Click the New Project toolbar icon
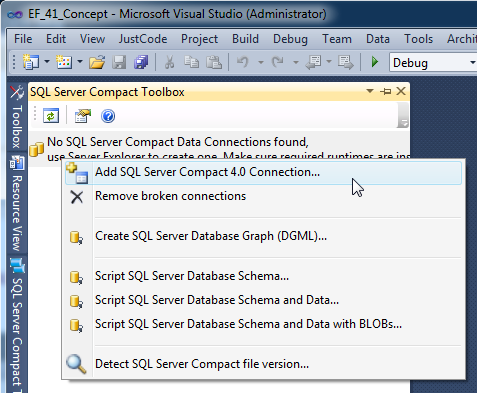Image resolution: width=477 pixels, height=393 pixels. tap(31, 62)
